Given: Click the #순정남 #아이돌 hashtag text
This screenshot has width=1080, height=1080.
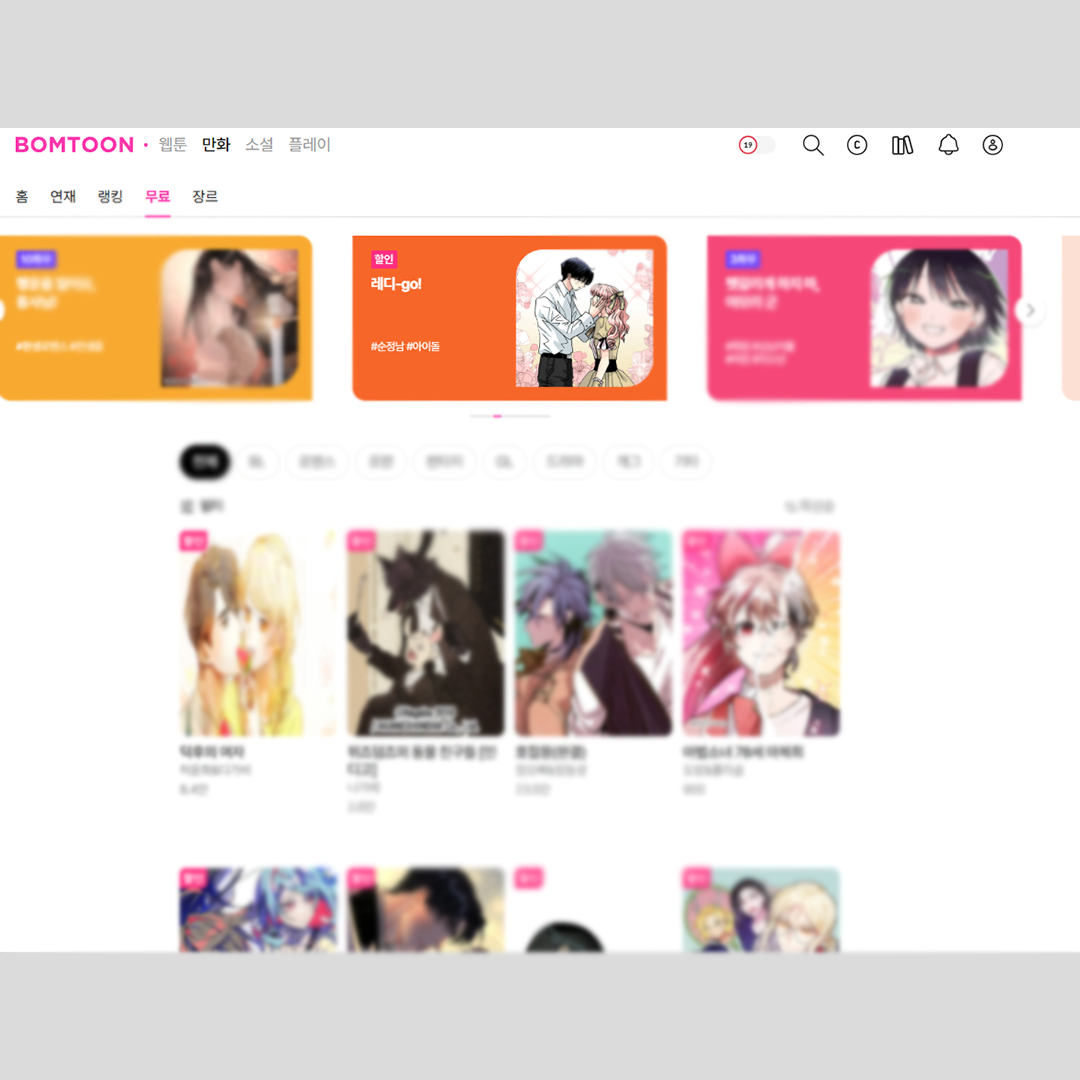Looking at the screenshot, I should click(405, 346).
